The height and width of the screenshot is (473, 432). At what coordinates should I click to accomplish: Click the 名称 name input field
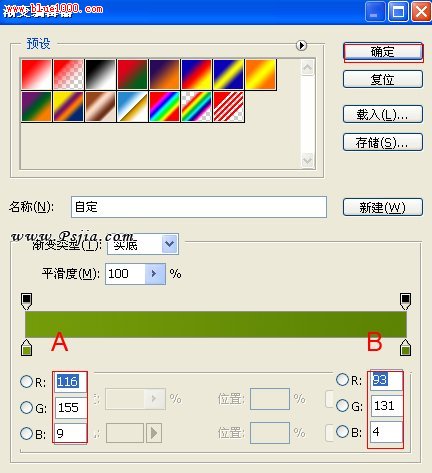(x=199, y=207)
